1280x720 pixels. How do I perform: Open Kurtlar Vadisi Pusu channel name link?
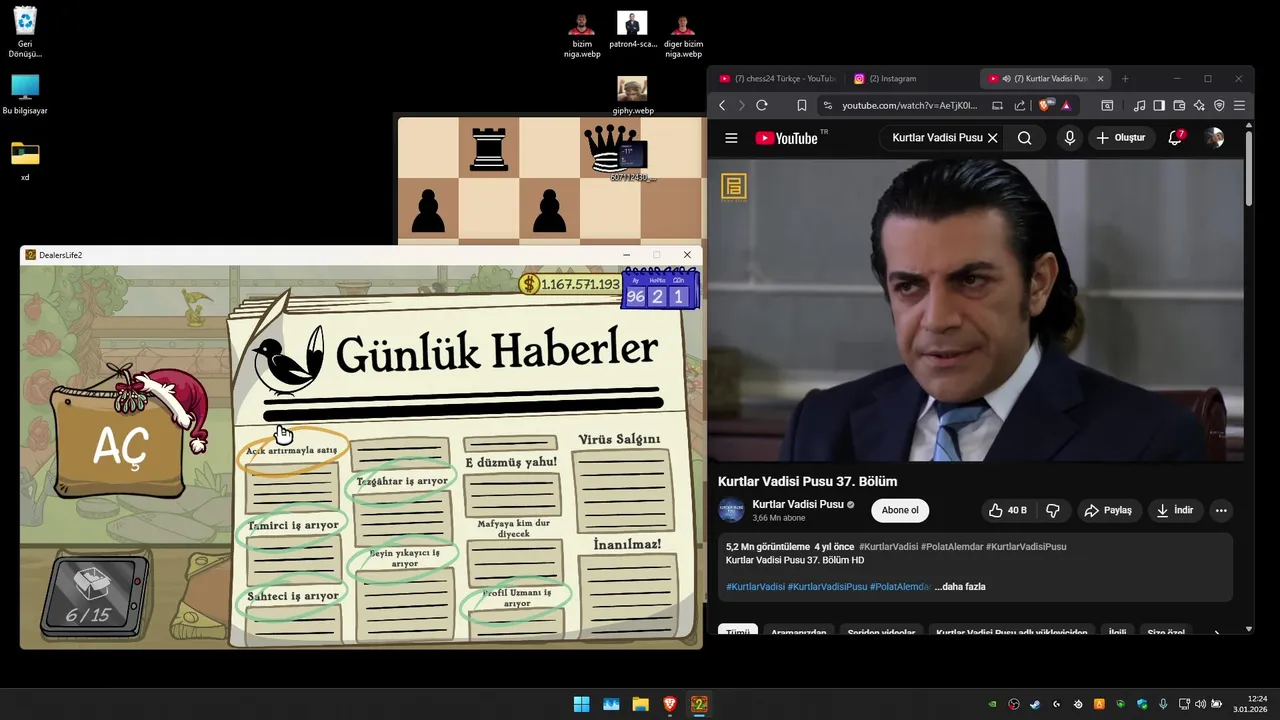[x=798, y=504]
